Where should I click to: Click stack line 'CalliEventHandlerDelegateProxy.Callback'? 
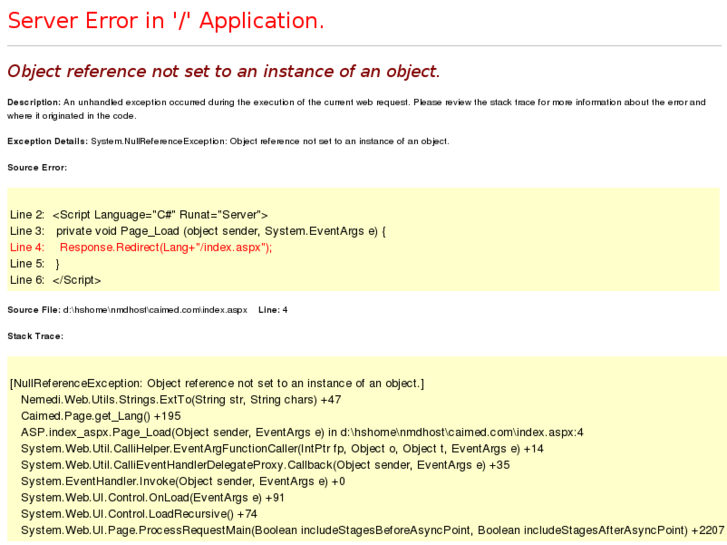click(x=265, y=465)
